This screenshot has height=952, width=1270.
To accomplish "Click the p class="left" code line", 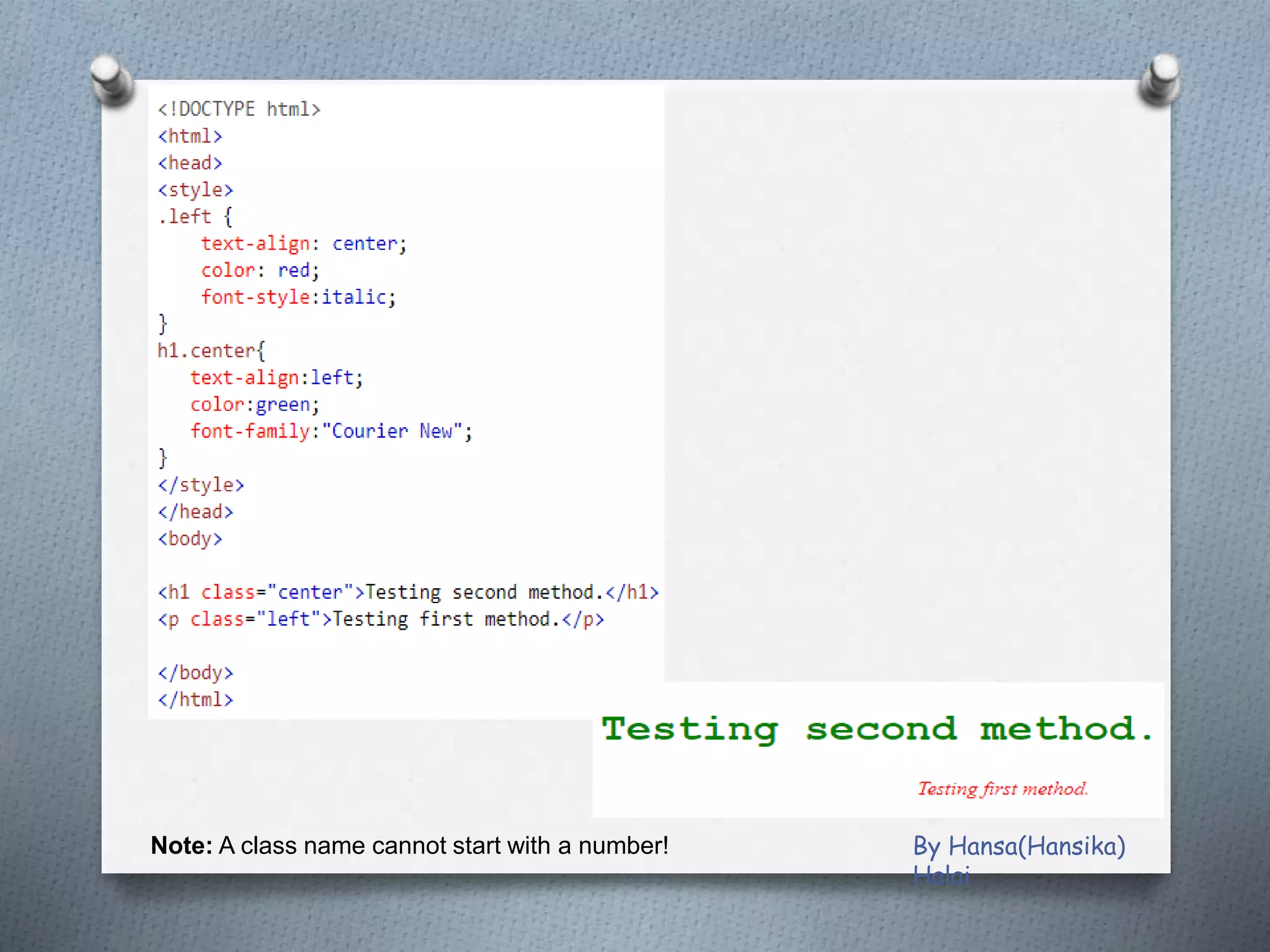I will click(381, 619).
